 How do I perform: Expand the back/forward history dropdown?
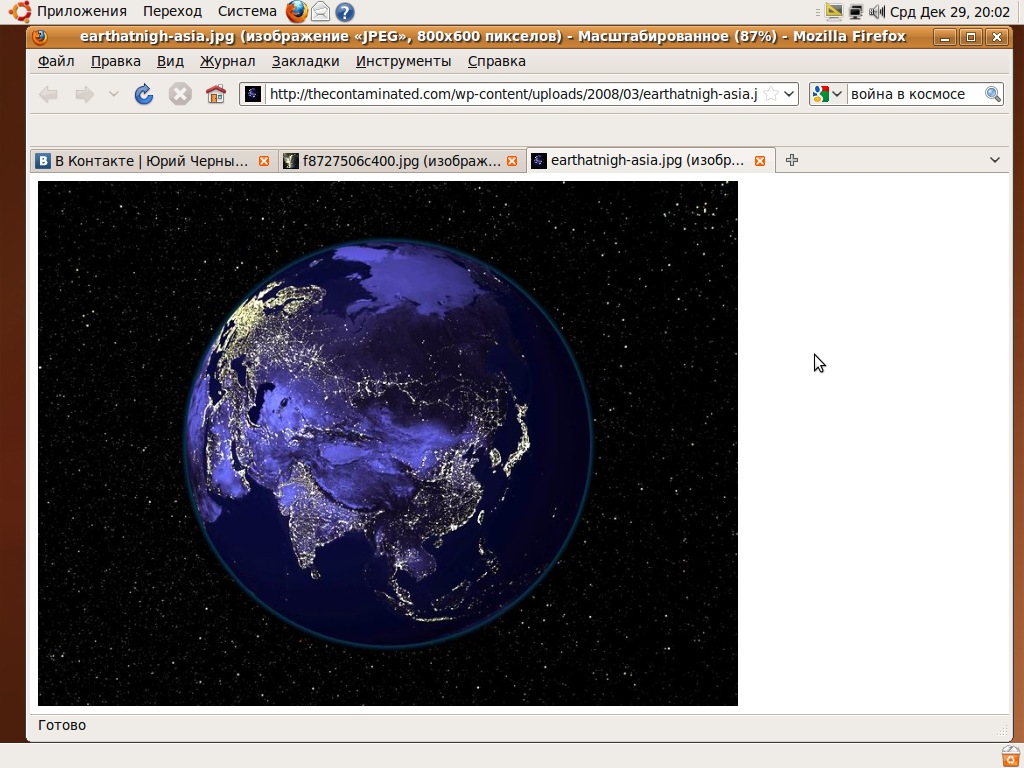113,94
